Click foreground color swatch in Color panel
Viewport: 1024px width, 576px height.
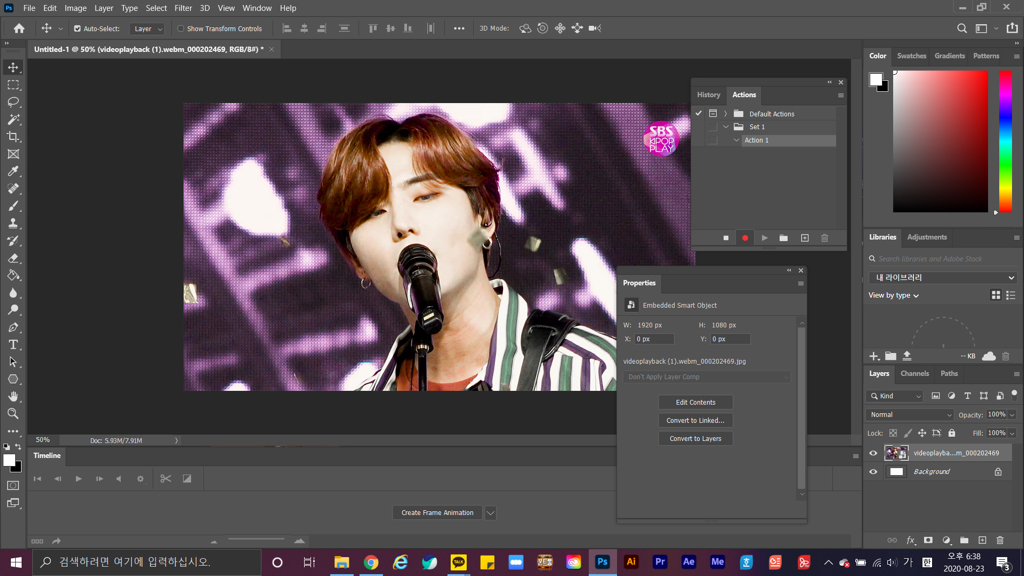876,80
